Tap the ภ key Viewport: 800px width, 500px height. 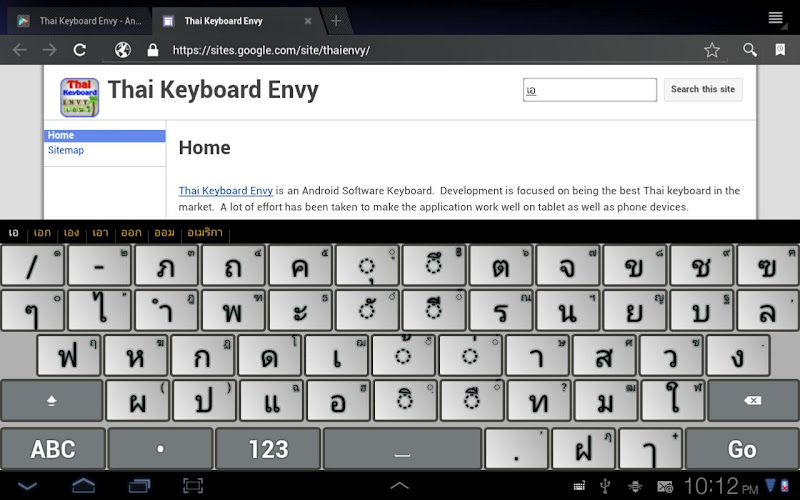(x=166, y=266)
